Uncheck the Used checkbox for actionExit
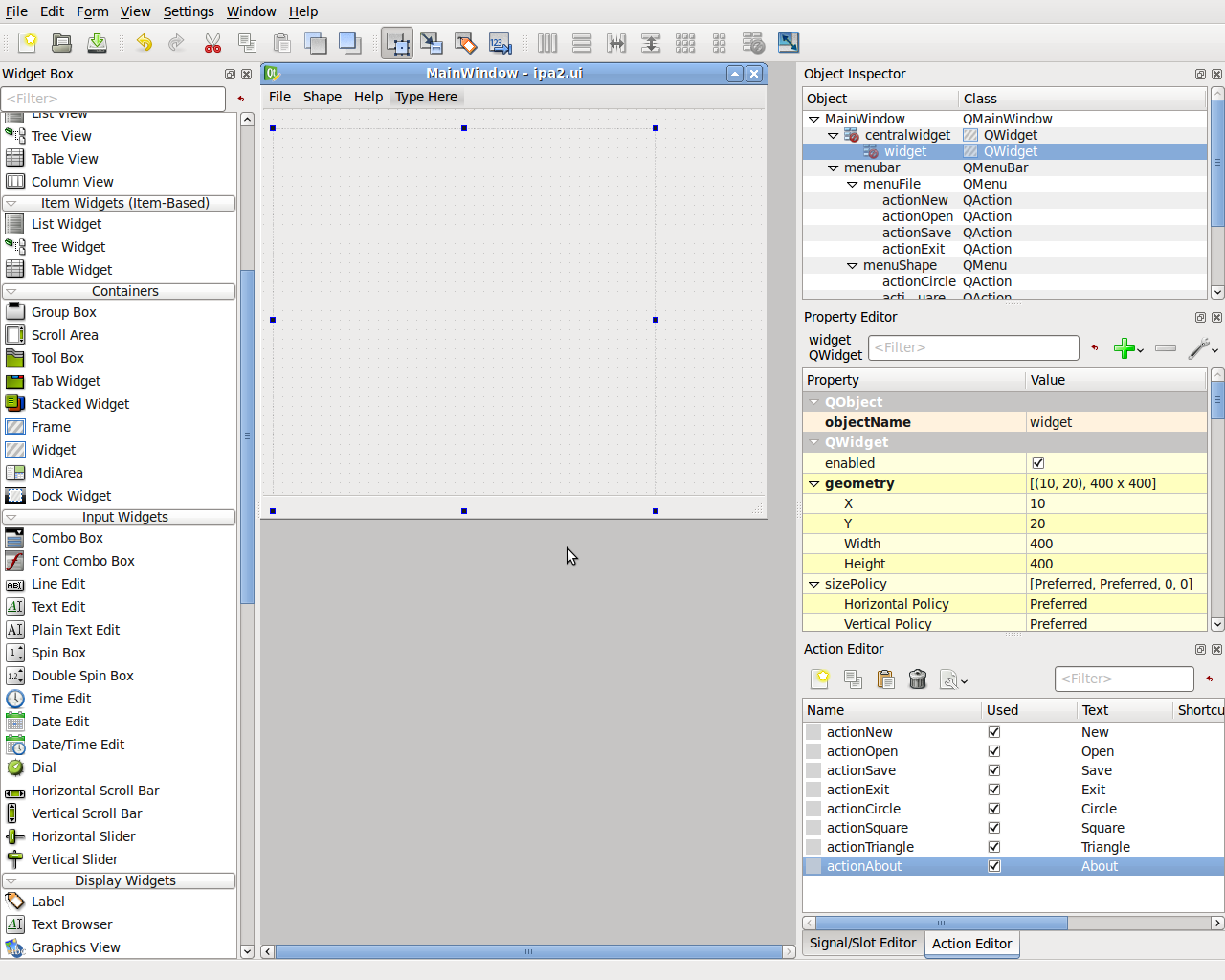 (993, 790)
